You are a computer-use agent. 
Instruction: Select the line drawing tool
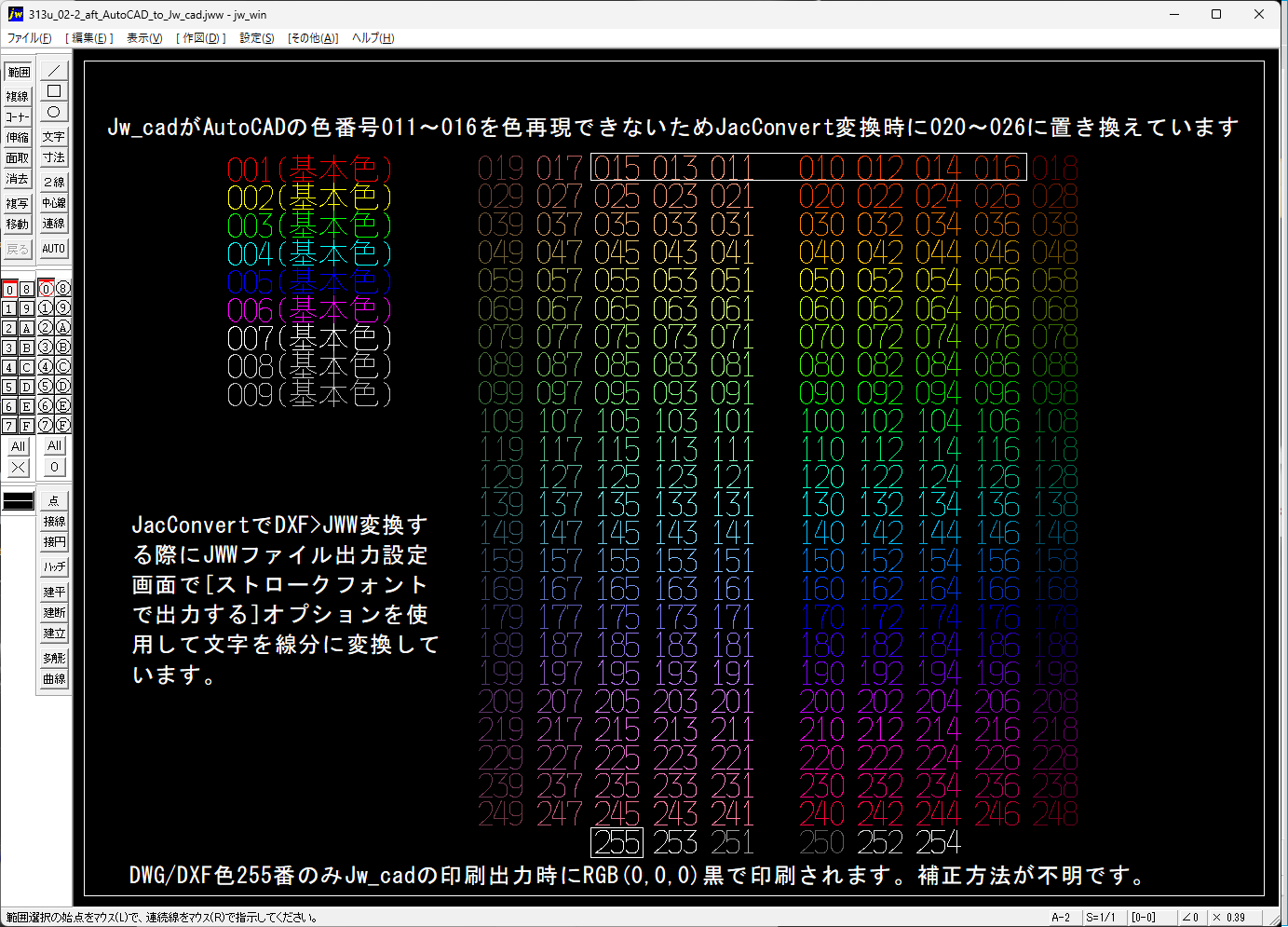(x=54, y=71)
